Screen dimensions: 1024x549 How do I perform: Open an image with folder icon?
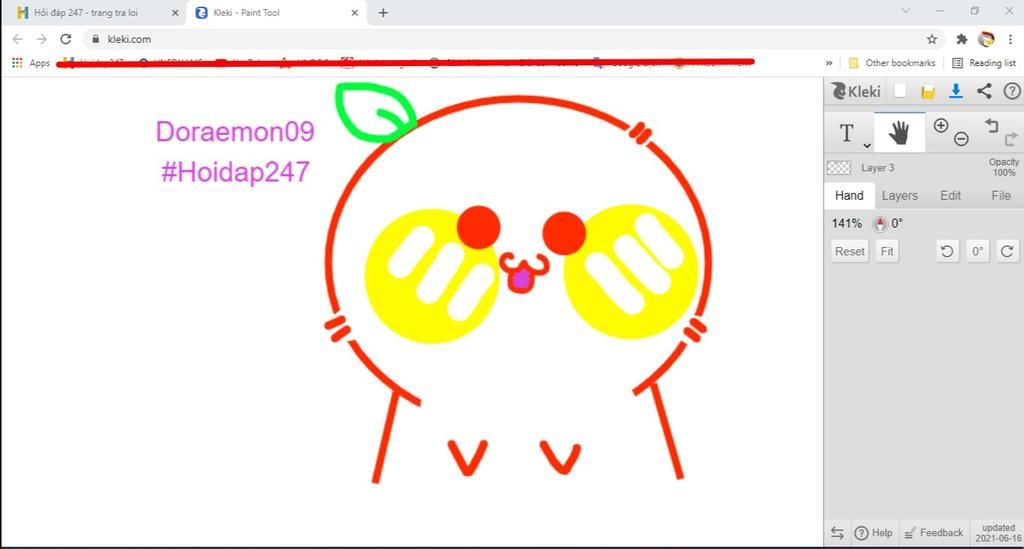[928, 92]
